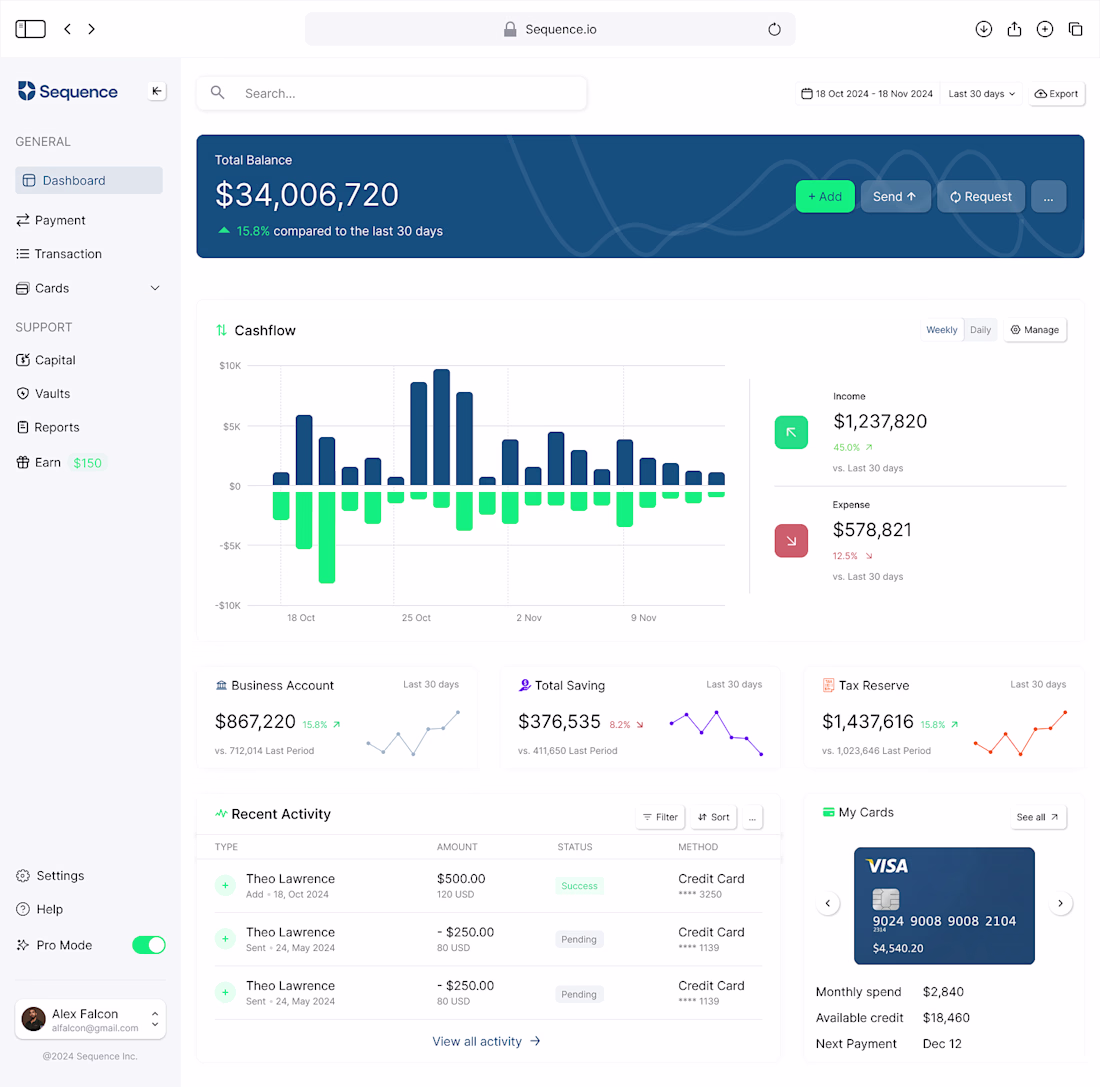Click the Cashflow Manage button

coord(1035,330)
